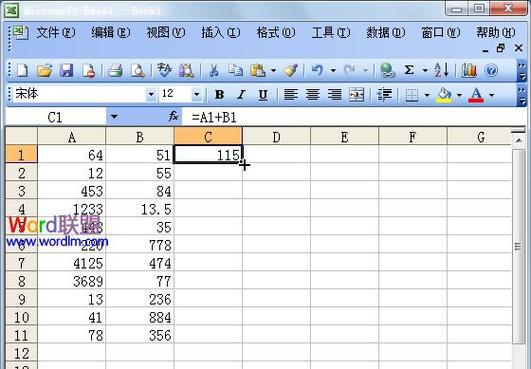Click the fx Insert Function icon
This screenshot has width=531, height=369.
pyautogui.click(x=173, y=116)
